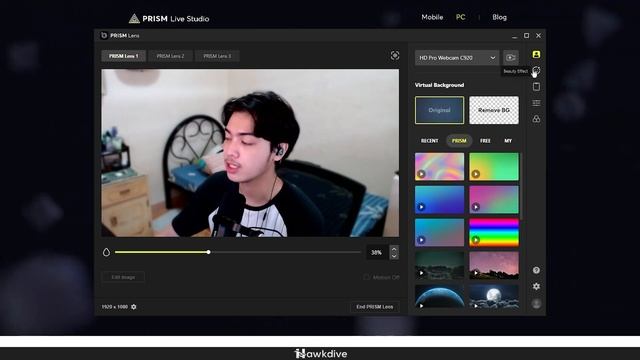Open the frame panel icon in sidebar
Screen dimensions: 640x360
[536, 87]
